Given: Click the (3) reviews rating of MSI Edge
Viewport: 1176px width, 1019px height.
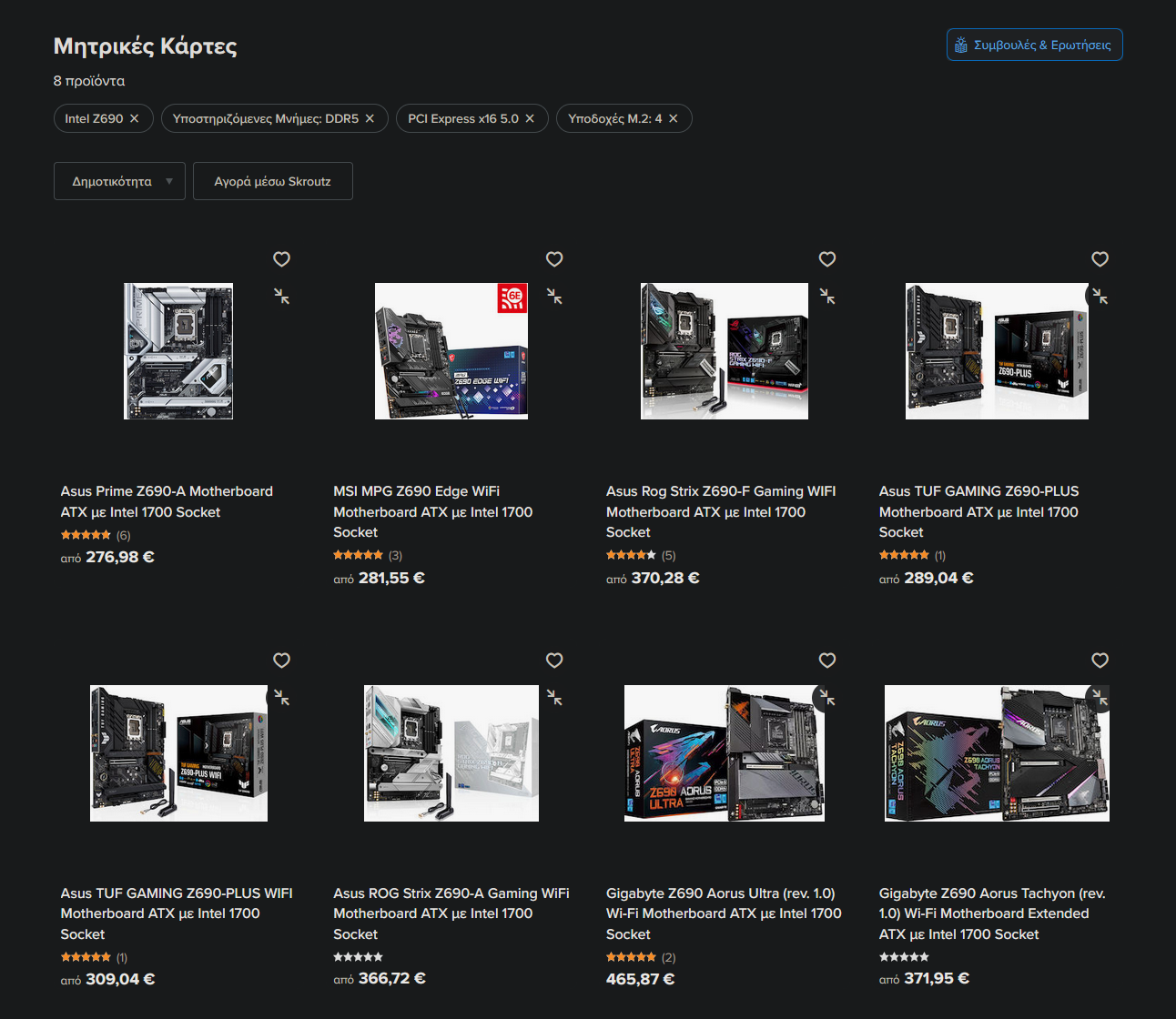Looking at the screenshot, I should coord(368,555).
